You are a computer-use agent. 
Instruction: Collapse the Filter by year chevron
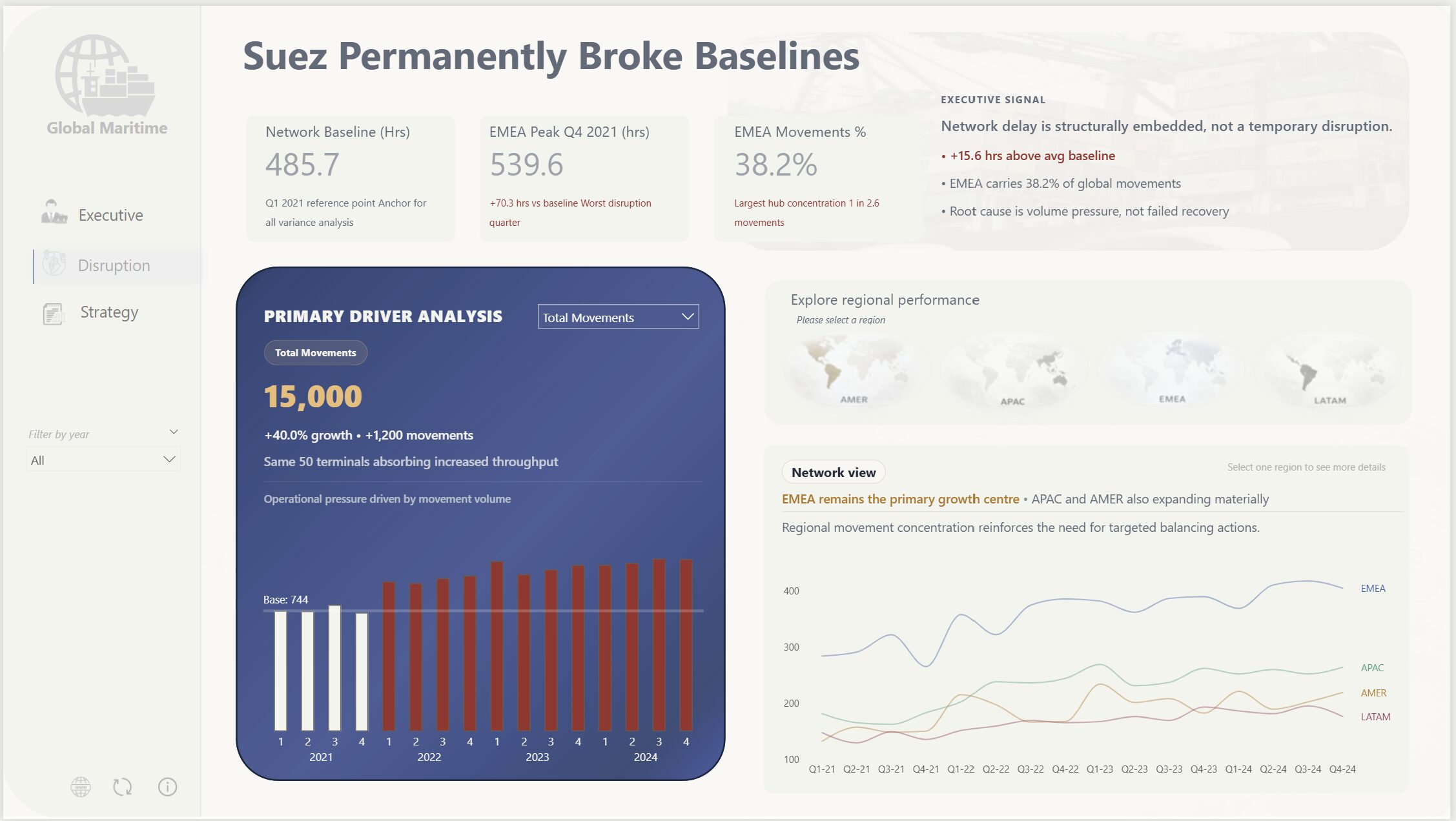click(x=174, y=432)
